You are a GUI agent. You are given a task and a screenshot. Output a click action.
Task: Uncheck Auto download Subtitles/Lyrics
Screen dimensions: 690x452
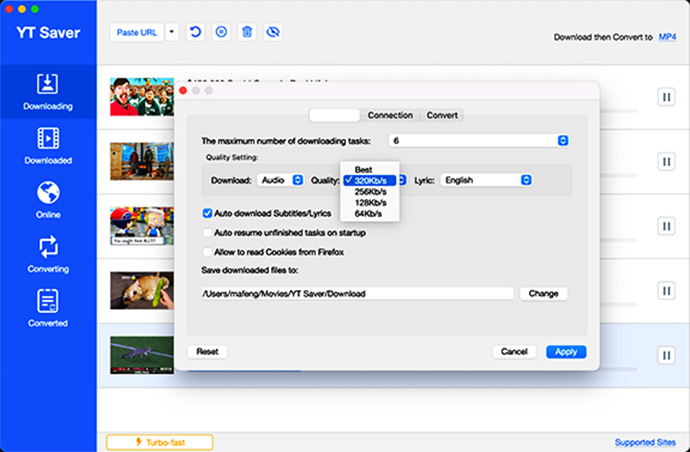(207, 213)
